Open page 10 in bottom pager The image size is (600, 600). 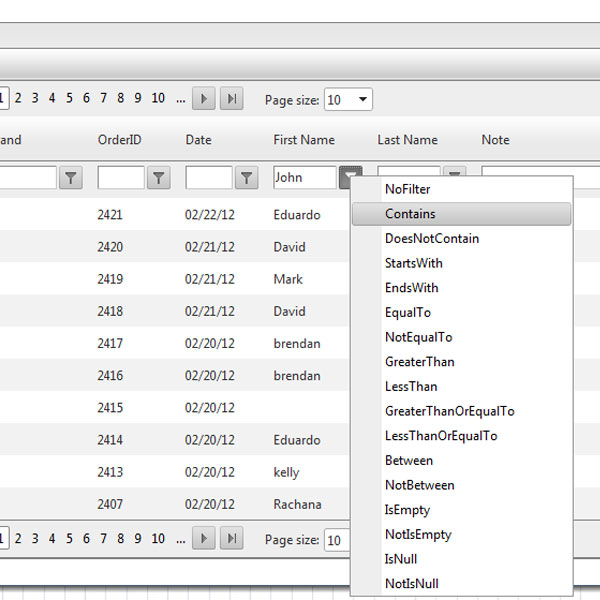(x=158, y=539)
